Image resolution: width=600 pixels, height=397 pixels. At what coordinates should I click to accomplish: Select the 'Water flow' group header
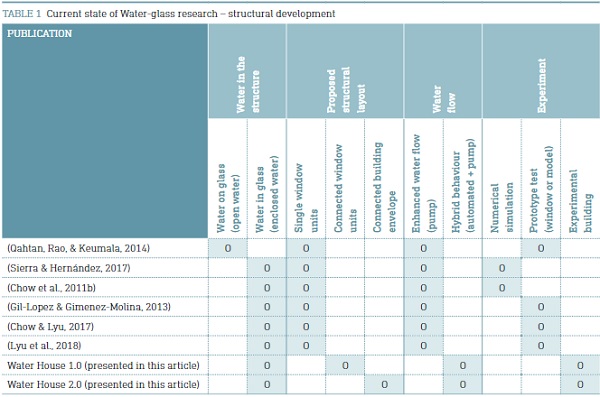point(443,71)
